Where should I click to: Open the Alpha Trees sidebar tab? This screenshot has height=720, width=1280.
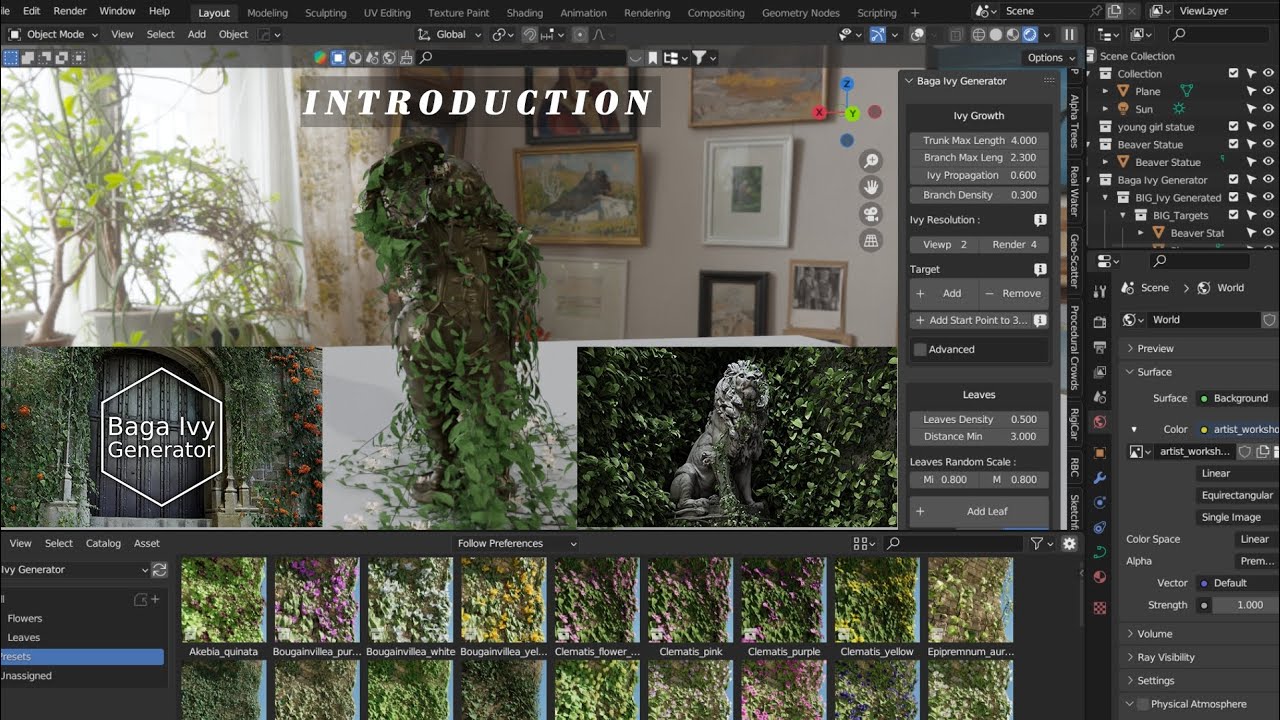pyautogui.click(x=1074, y=122)
